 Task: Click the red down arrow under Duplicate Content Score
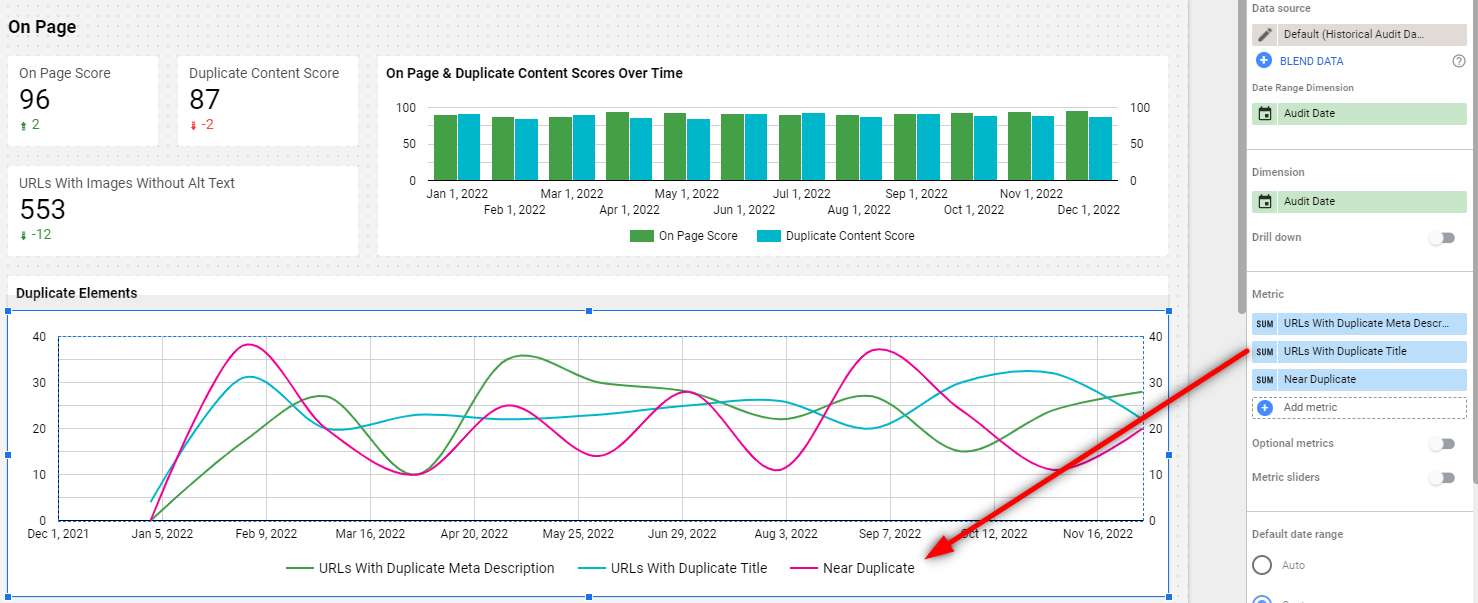pyautogui.click(x=193, y=126)
